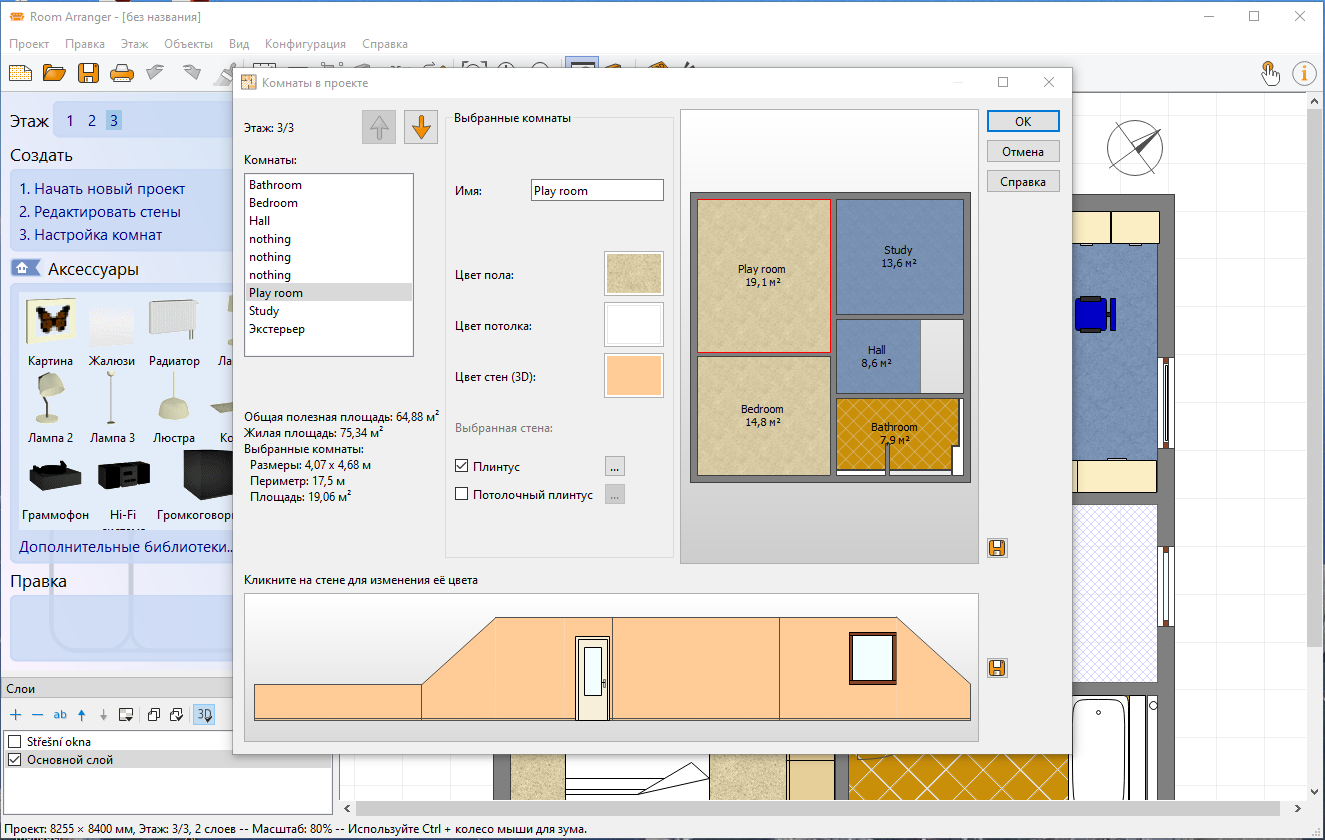
Task: Add a new layer with plus icon
Action: tap(15, 714)
